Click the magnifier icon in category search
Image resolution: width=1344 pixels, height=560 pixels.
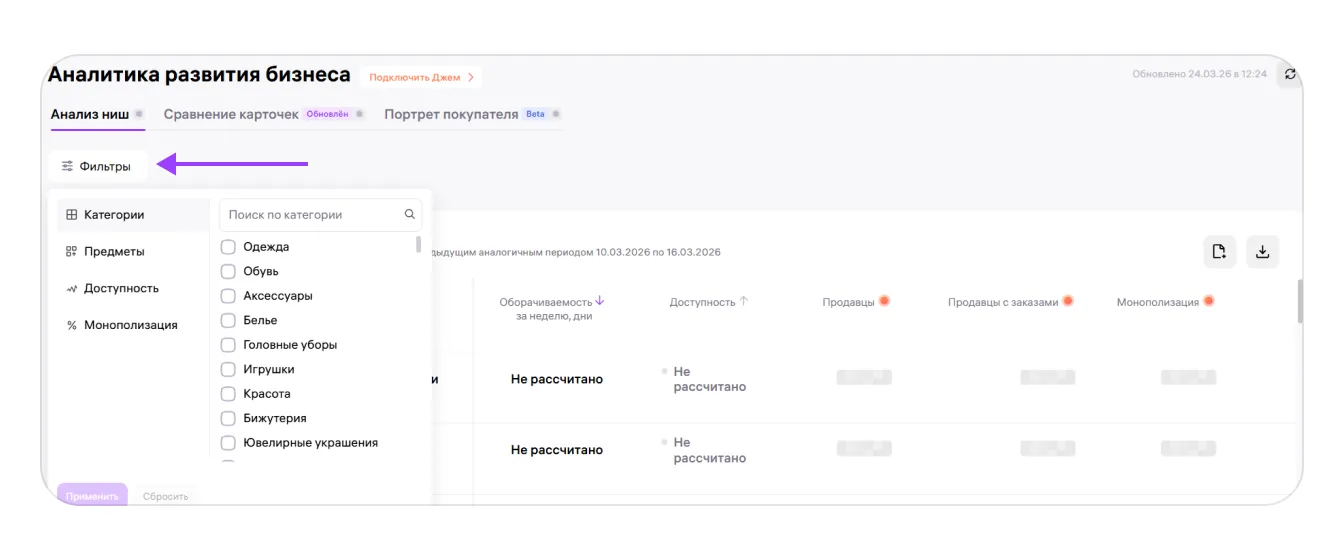[x=409, y=214]
